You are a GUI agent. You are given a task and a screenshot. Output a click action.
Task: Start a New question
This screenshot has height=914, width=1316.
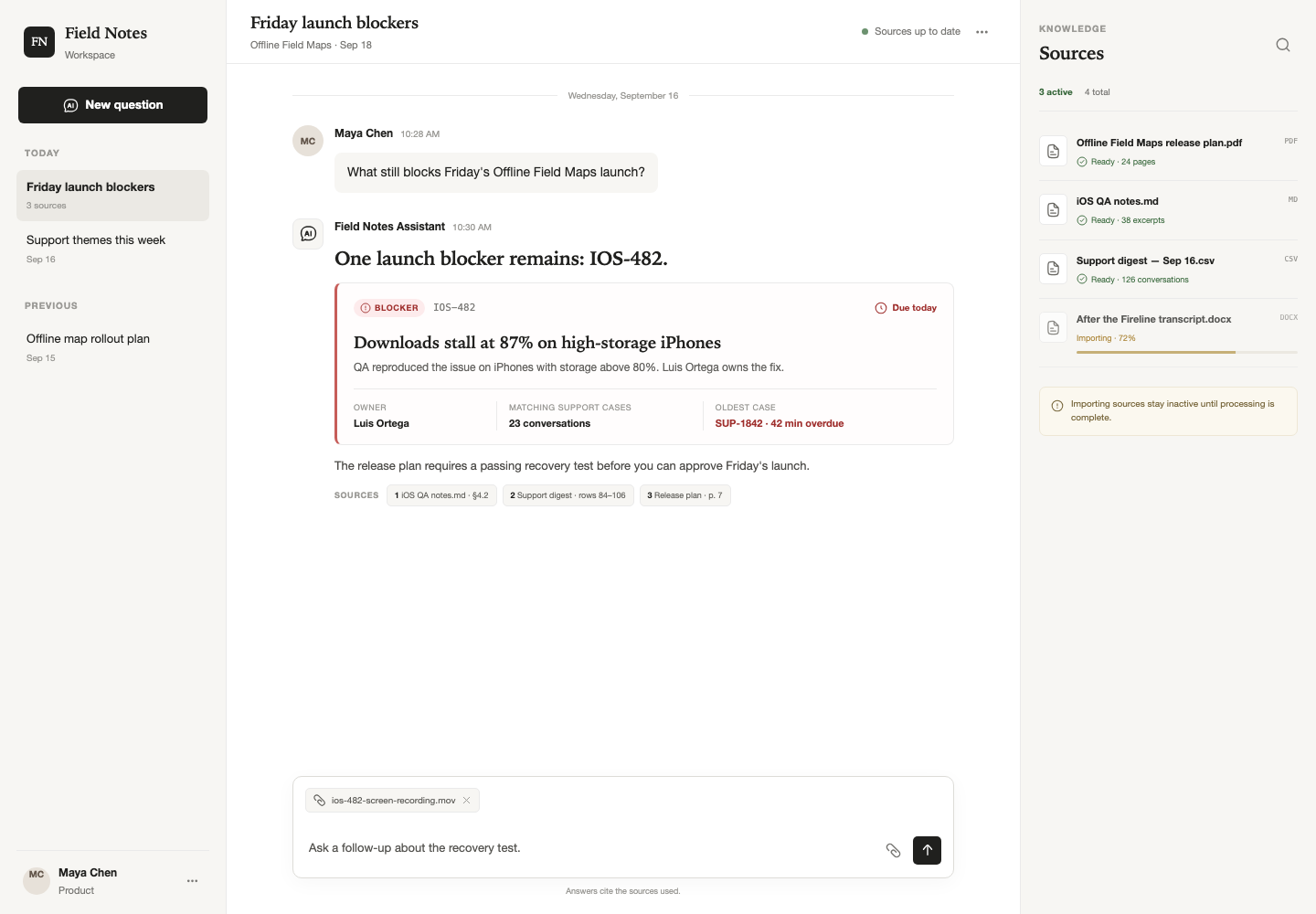tap(112, 105)
